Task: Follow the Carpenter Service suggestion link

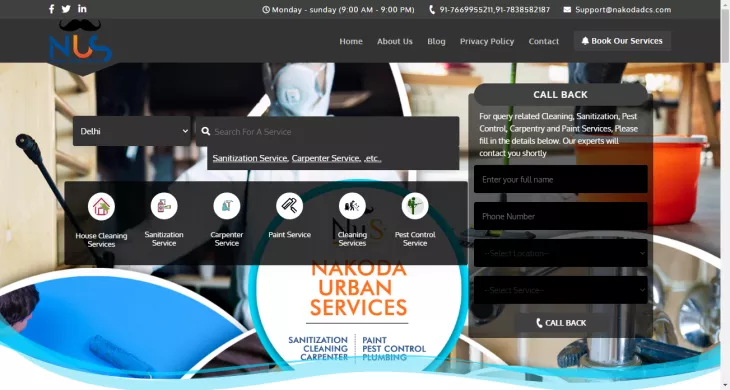Action: tap(326, 158)
